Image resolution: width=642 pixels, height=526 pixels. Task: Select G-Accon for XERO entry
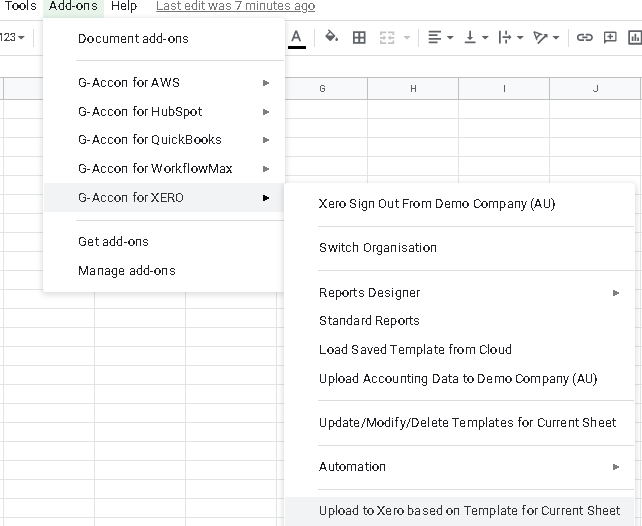click(164, 198)
